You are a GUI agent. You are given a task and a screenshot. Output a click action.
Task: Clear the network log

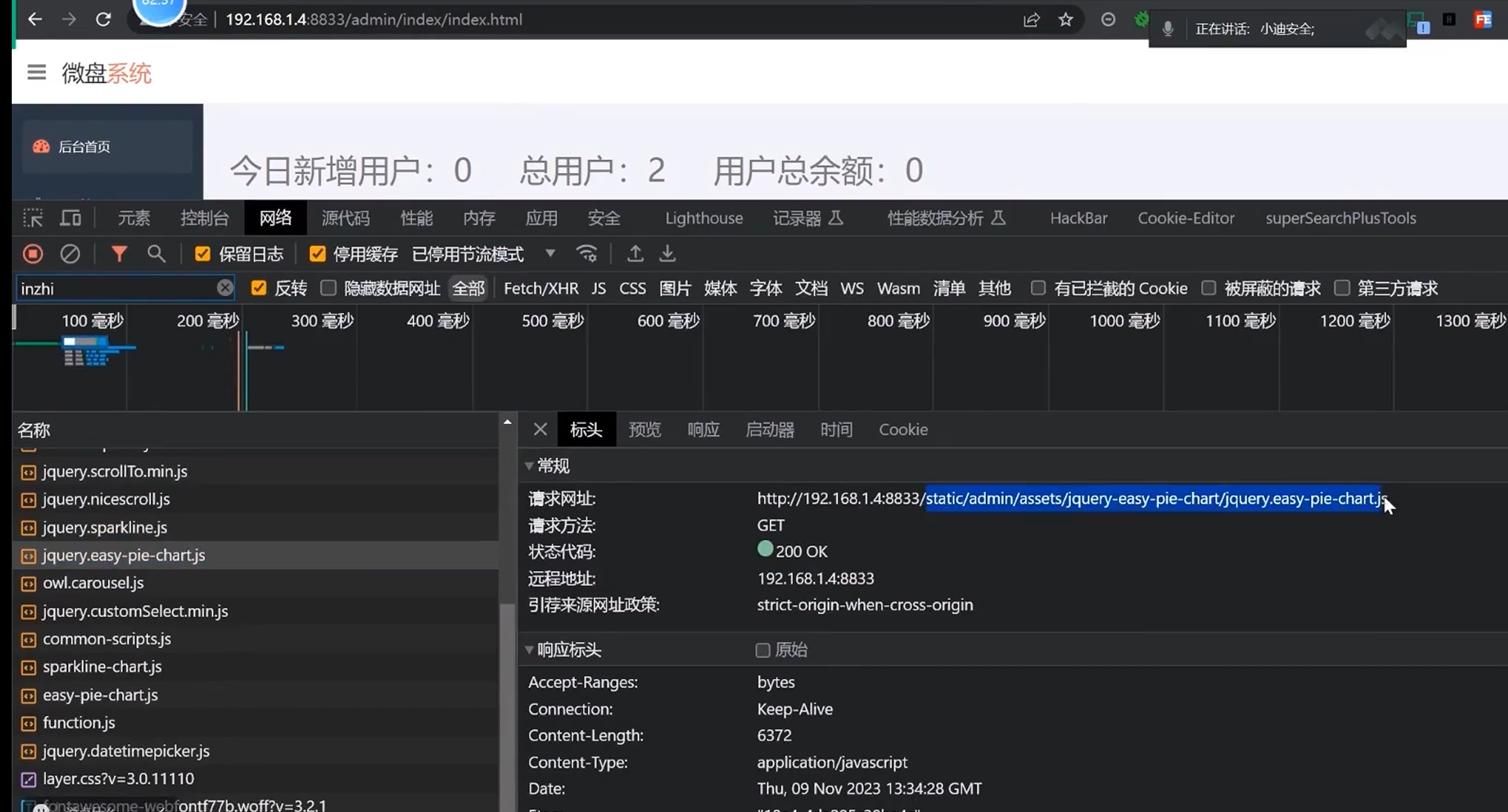[70, 253]
